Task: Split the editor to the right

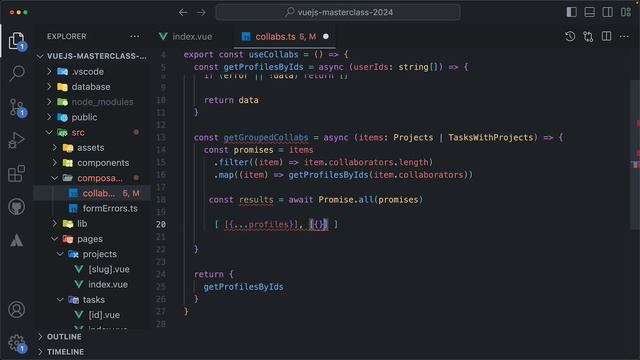Action: pos(607,37)
